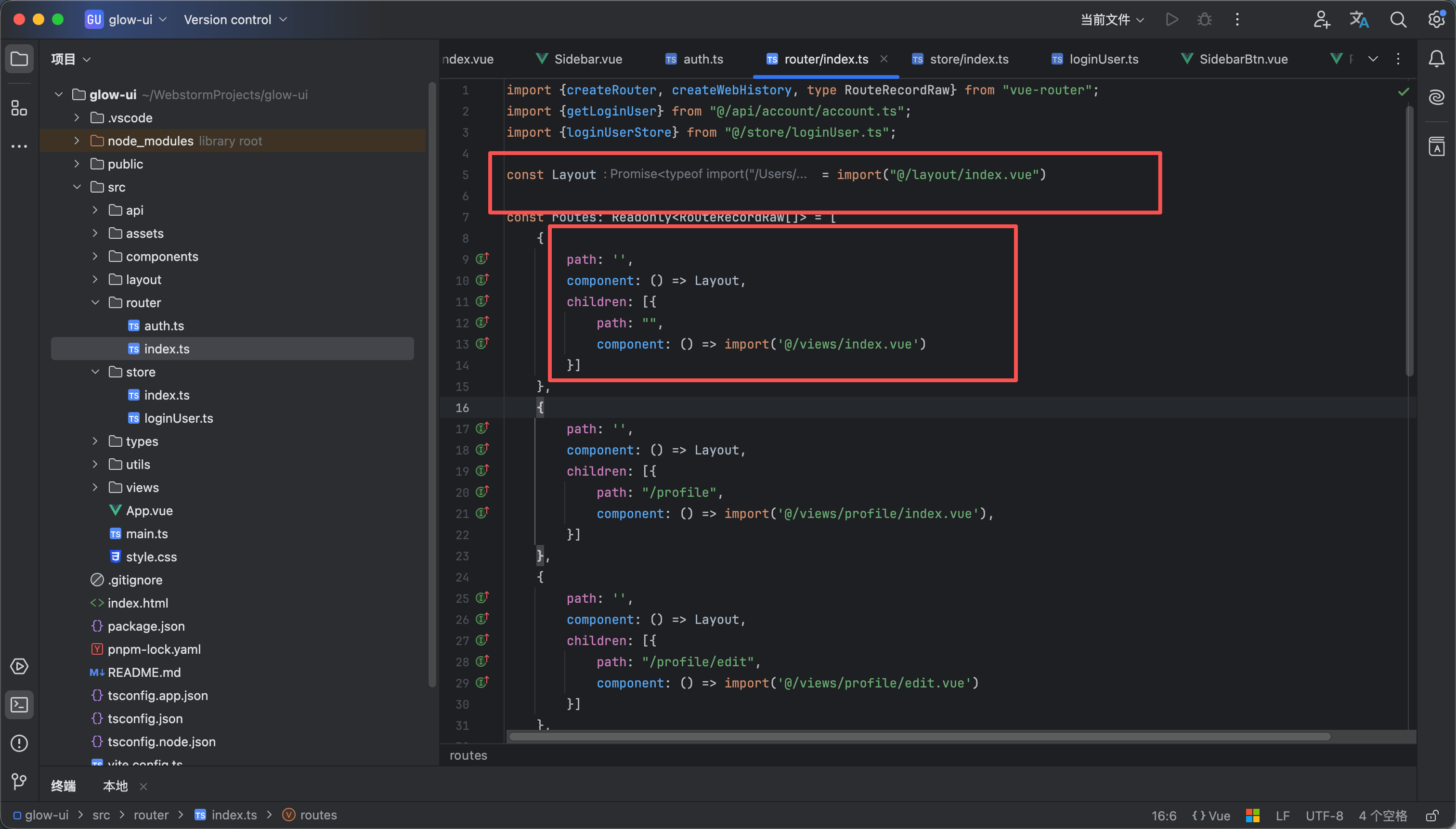Open the Structure tool window icon
Viewport: 1456px width, 829px height.
coord(19,108)
